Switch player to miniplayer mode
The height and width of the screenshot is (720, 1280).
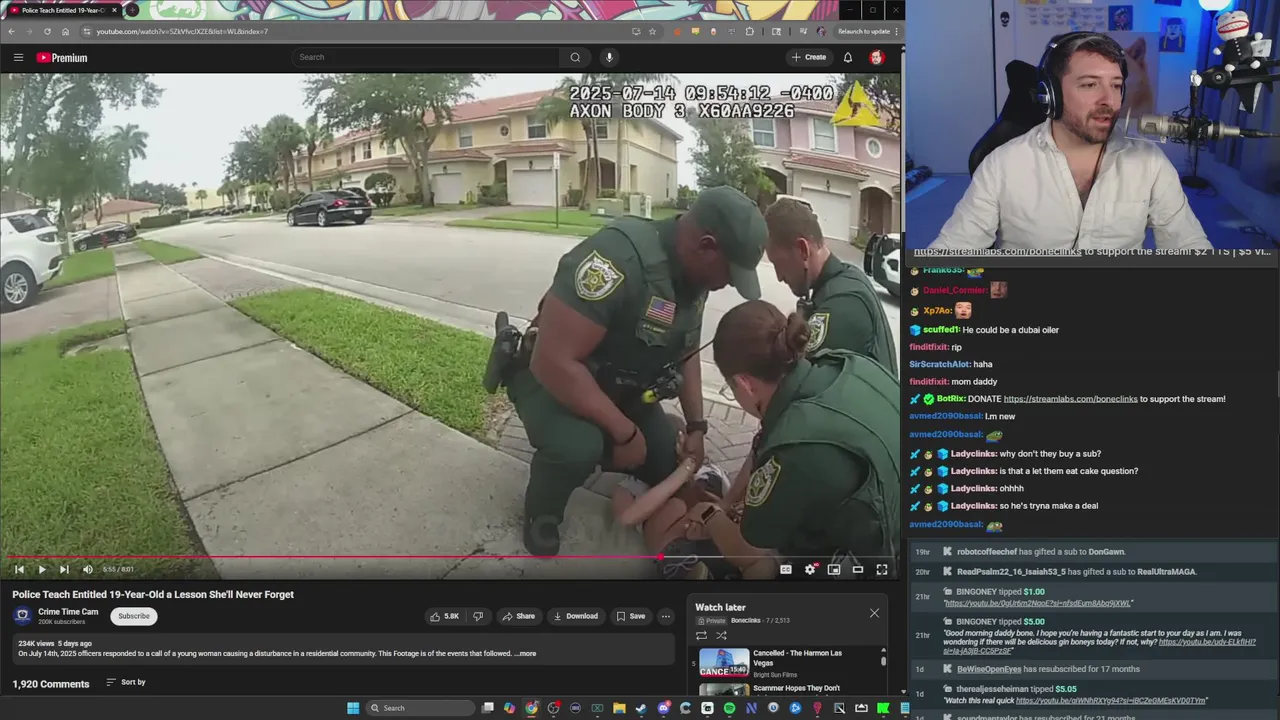tap(834, 569)
